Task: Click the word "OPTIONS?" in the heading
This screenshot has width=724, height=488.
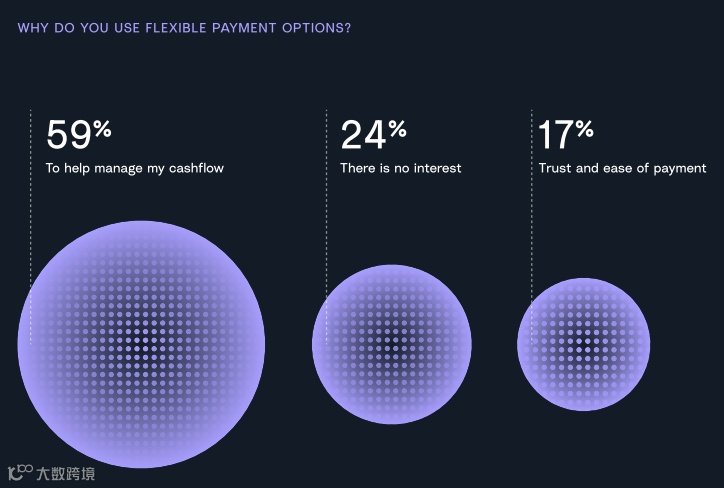Action: click(315, 27)
